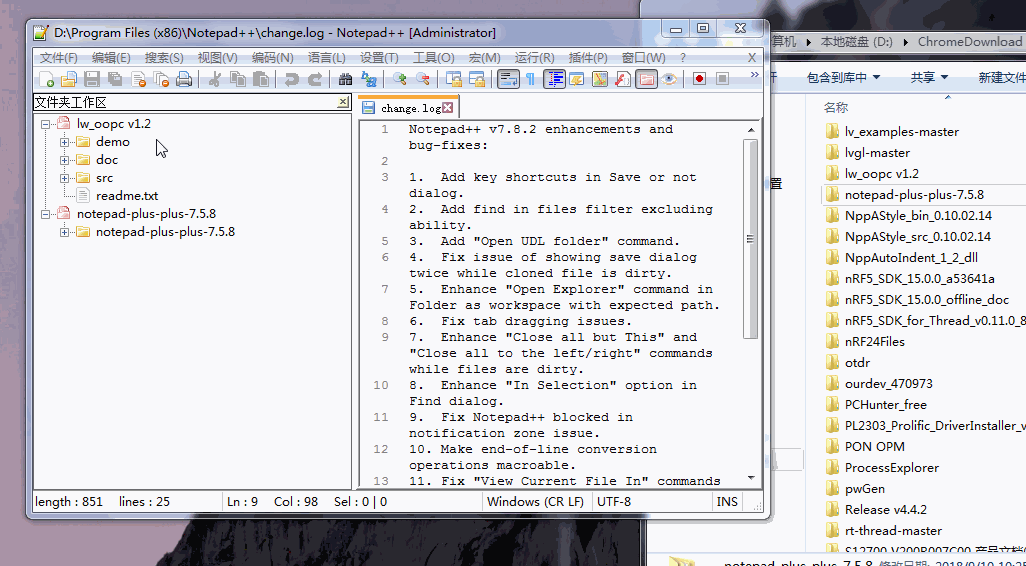Viewport: 1026px width, 566px height.
Task: Click the editor vertical scrollbar thumb
Action: click(751, 239)
